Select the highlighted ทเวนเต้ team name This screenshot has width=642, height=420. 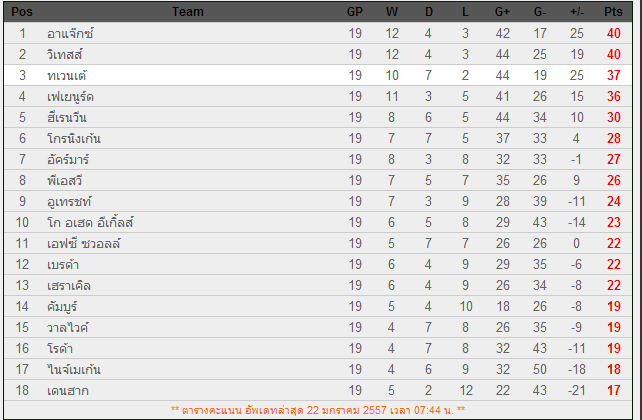(x=69, y=75)
